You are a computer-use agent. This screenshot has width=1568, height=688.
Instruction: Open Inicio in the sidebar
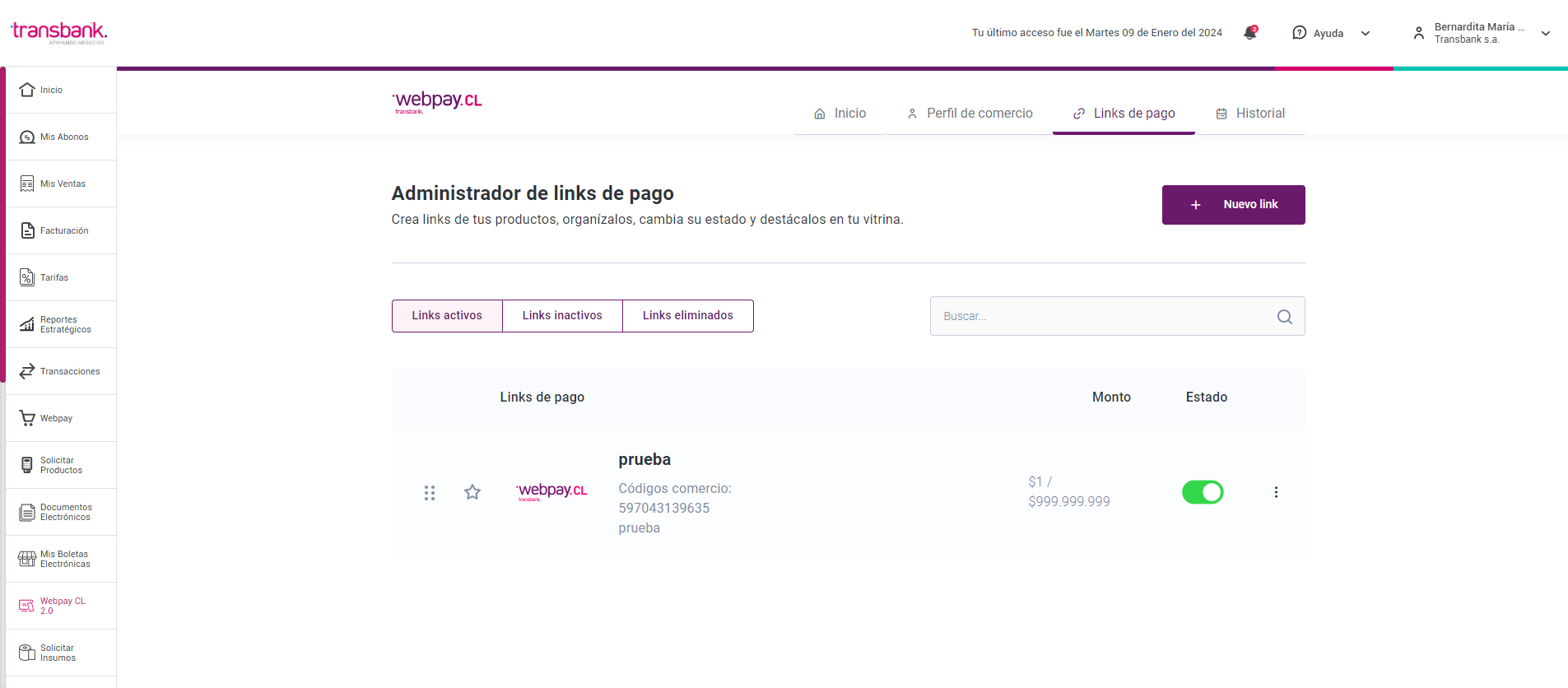point(61,90)
